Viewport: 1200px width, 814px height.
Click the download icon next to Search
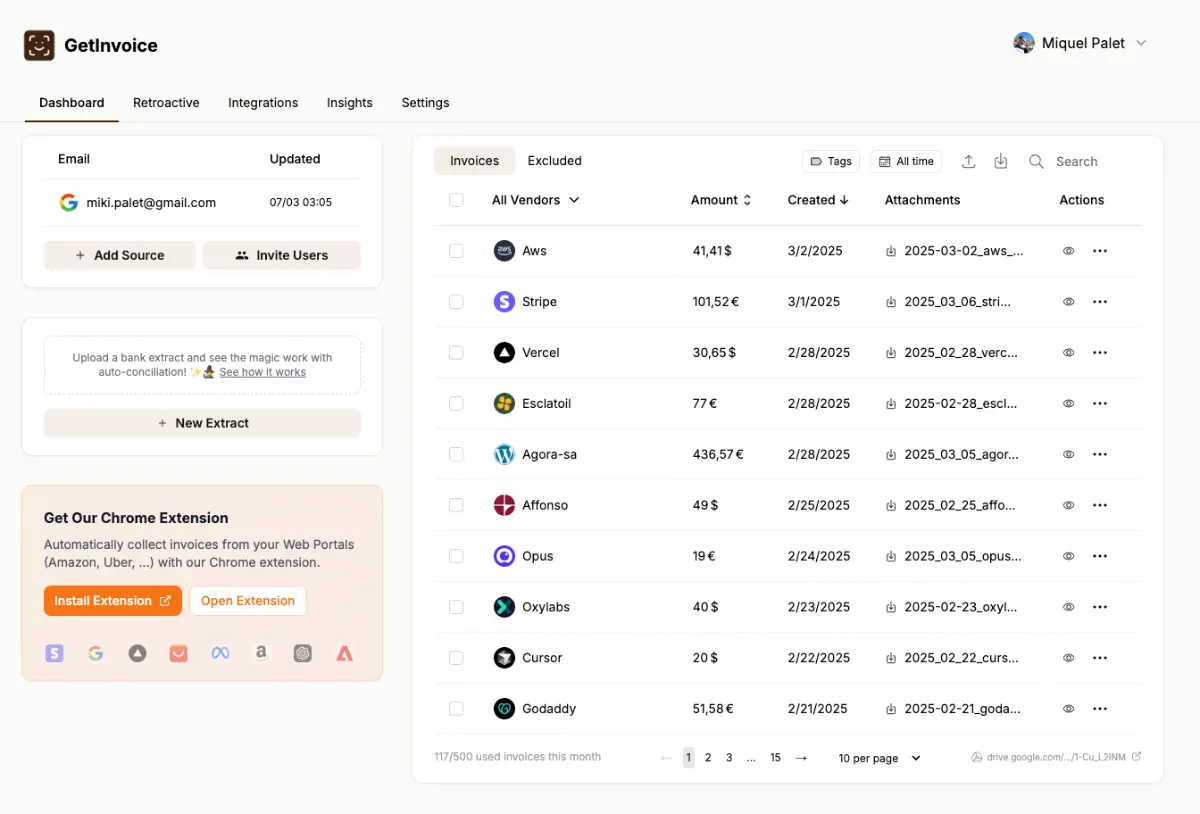1000,161
